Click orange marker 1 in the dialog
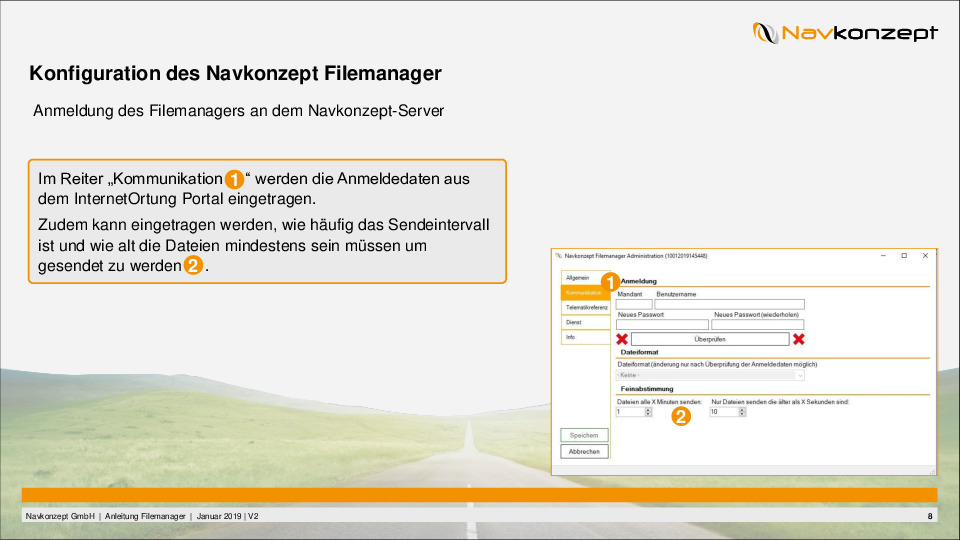Screen dimensions: 960x540 pos(611,282)
